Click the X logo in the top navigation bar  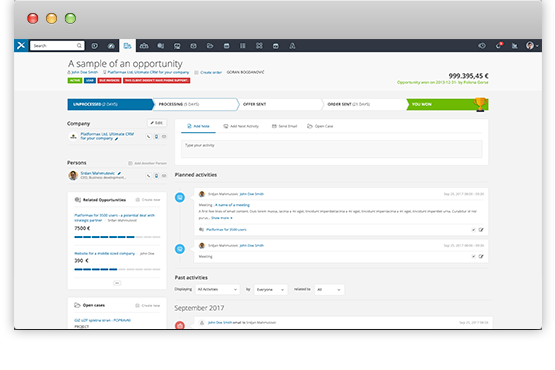coord(21,45)
